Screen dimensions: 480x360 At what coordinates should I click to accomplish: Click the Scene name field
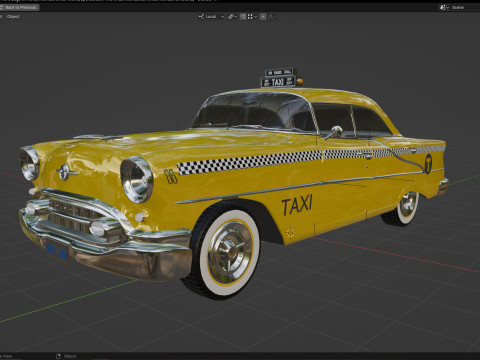tap(465, 7)
